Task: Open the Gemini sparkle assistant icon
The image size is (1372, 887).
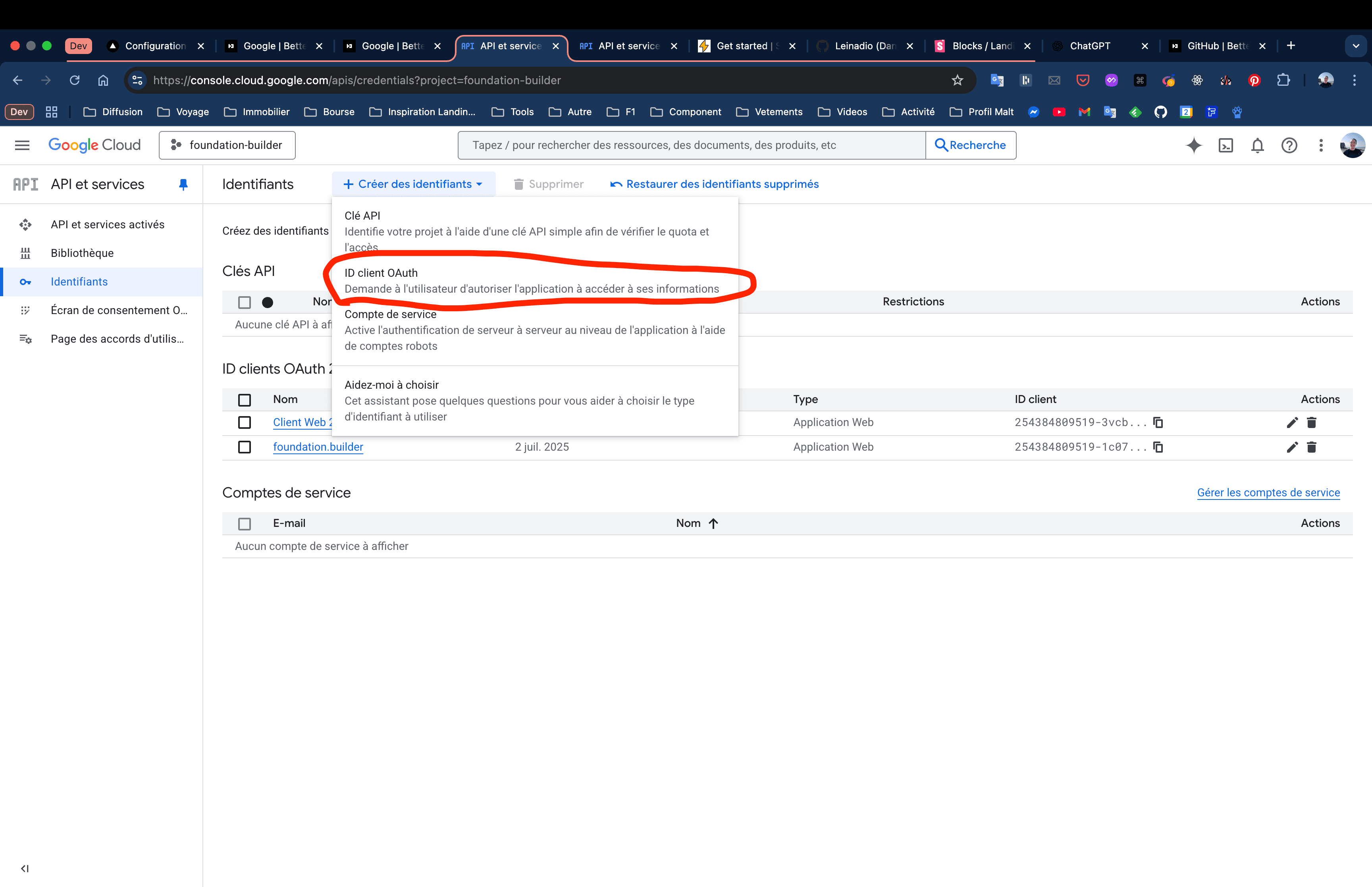Action: [x=1193, y=145]
